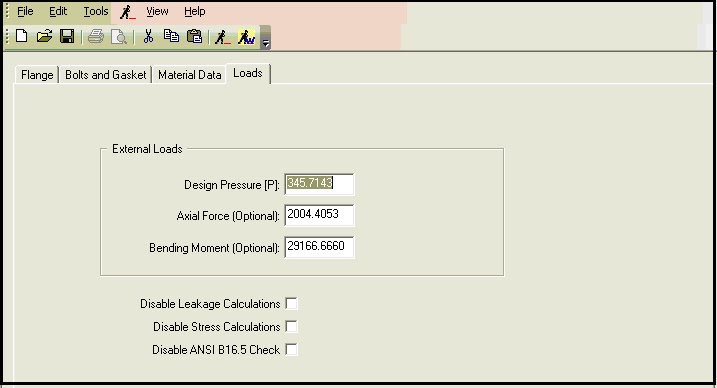Check Disable ANSI B16.5 Check box
This screenshot has width=717, height=388.
291,349
